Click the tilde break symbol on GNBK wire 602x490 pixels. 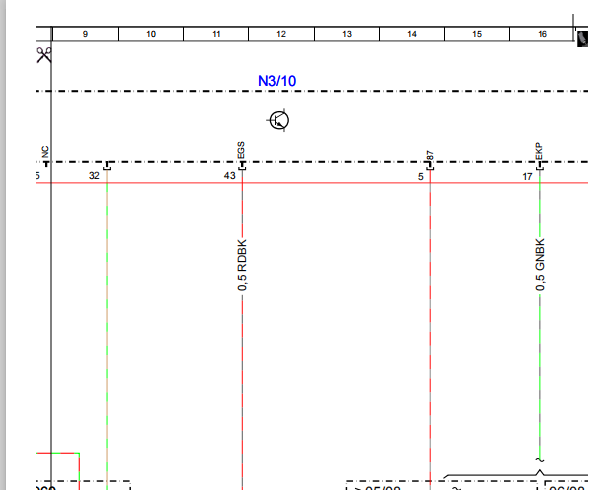[540, 460]
